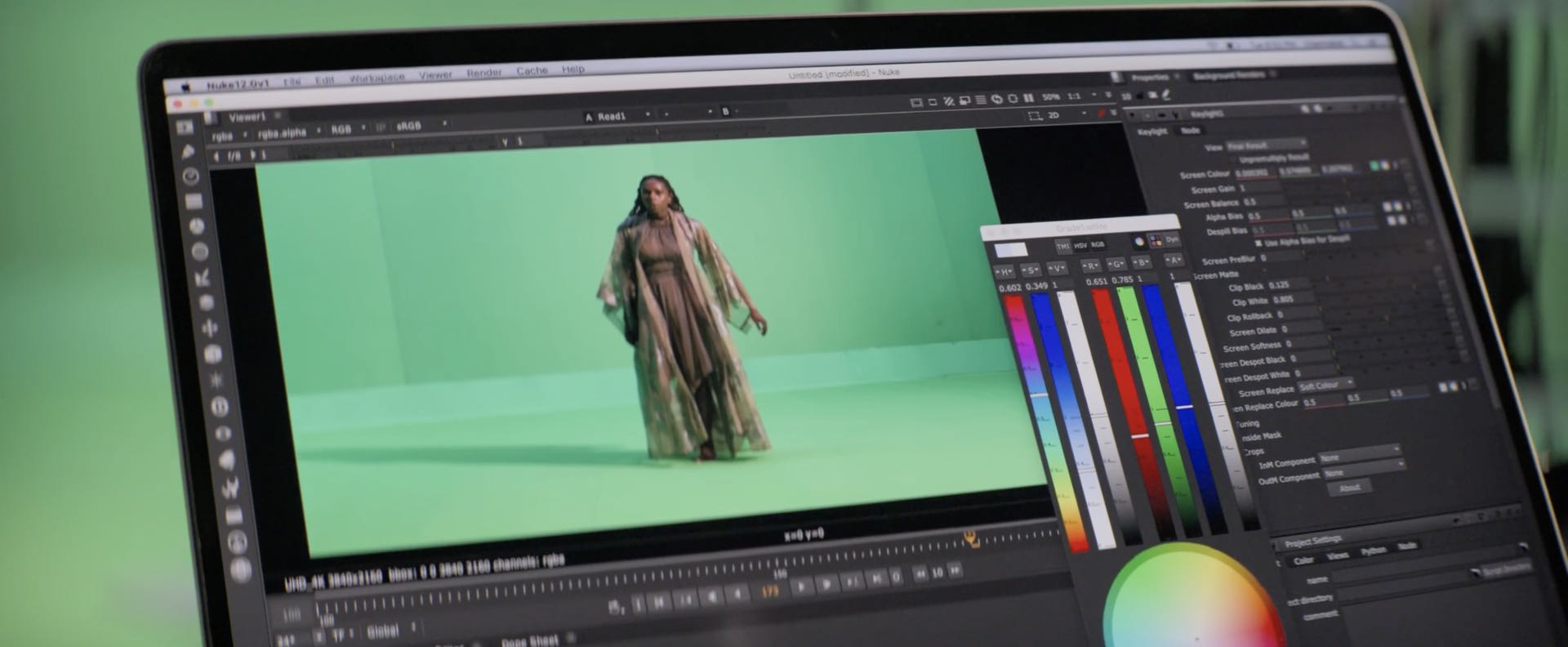The image size is (1568, 647).
Task: Open the Particles nodes toolbar icon
Action: click(x=216, y=380)
